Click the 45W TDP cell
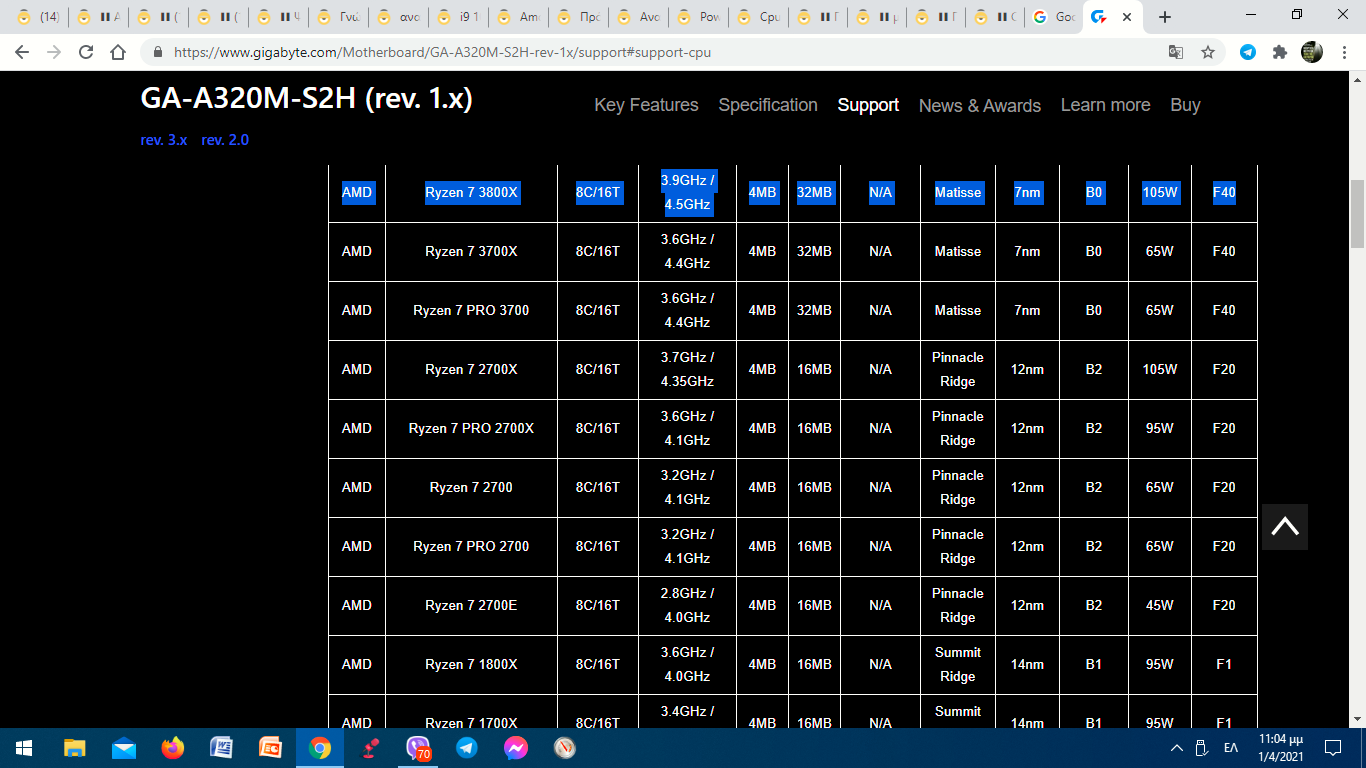Viewport: 1366px width, 768px height. click(1159, 605)
